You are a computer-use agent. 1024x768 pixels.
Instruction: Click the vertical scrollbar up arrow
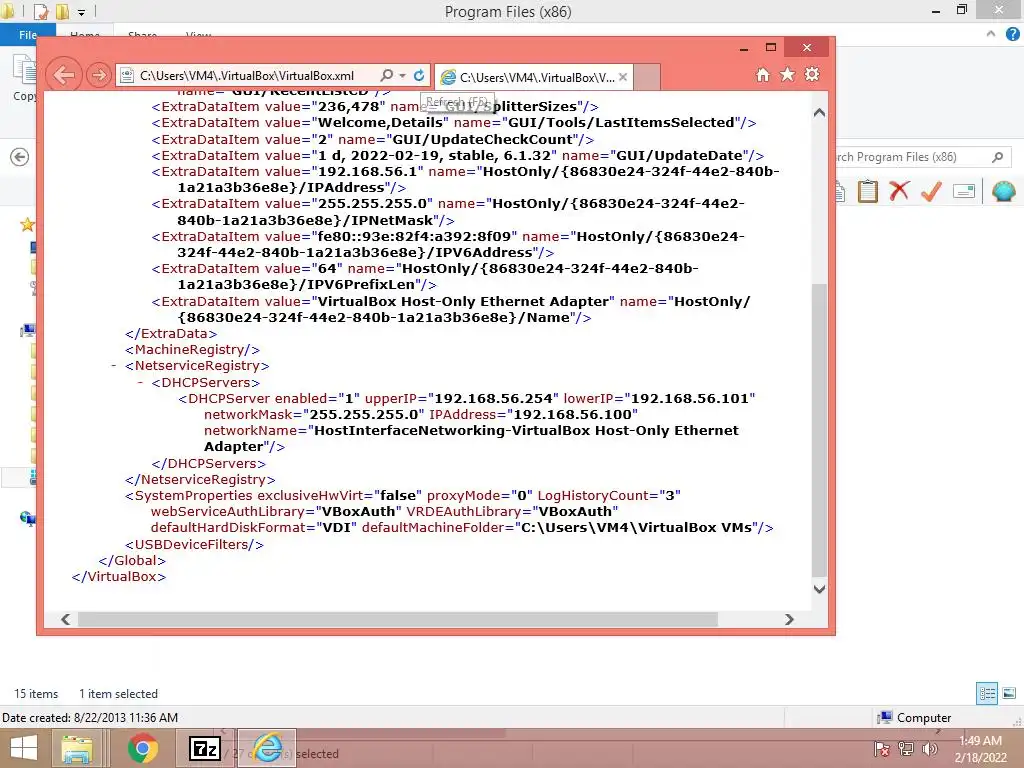(819, 113)
